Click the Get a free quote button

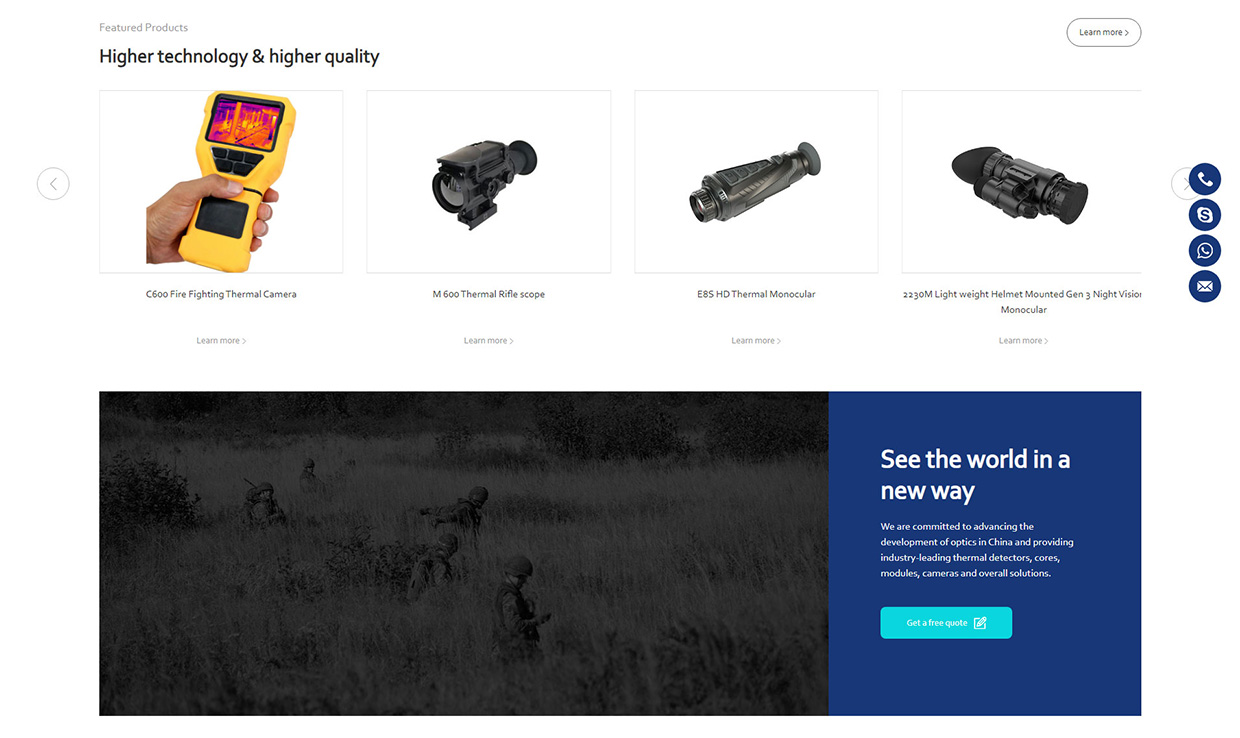[946, 622]
